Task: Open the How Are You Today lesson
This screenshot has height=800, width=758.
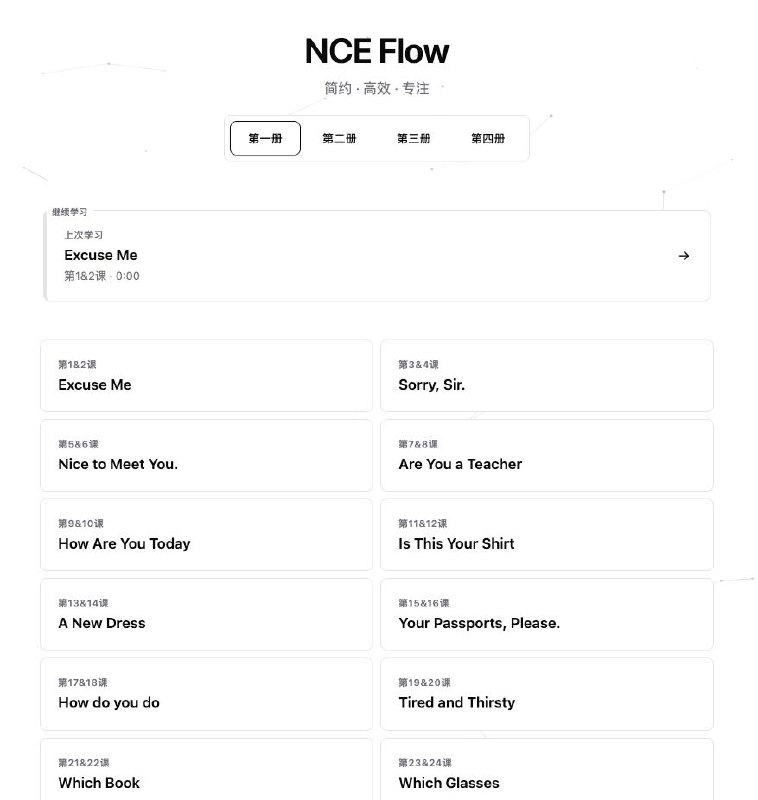Action: [x=206, y=534]
